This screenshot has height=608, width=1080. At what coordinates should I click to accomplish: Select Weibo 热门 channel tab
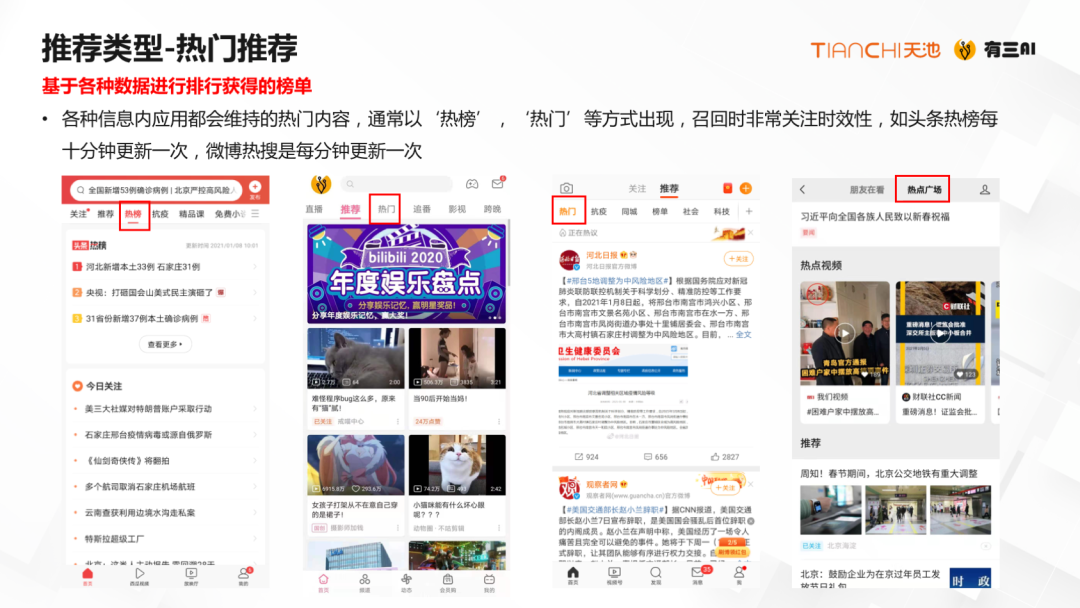tap(568, 211)
